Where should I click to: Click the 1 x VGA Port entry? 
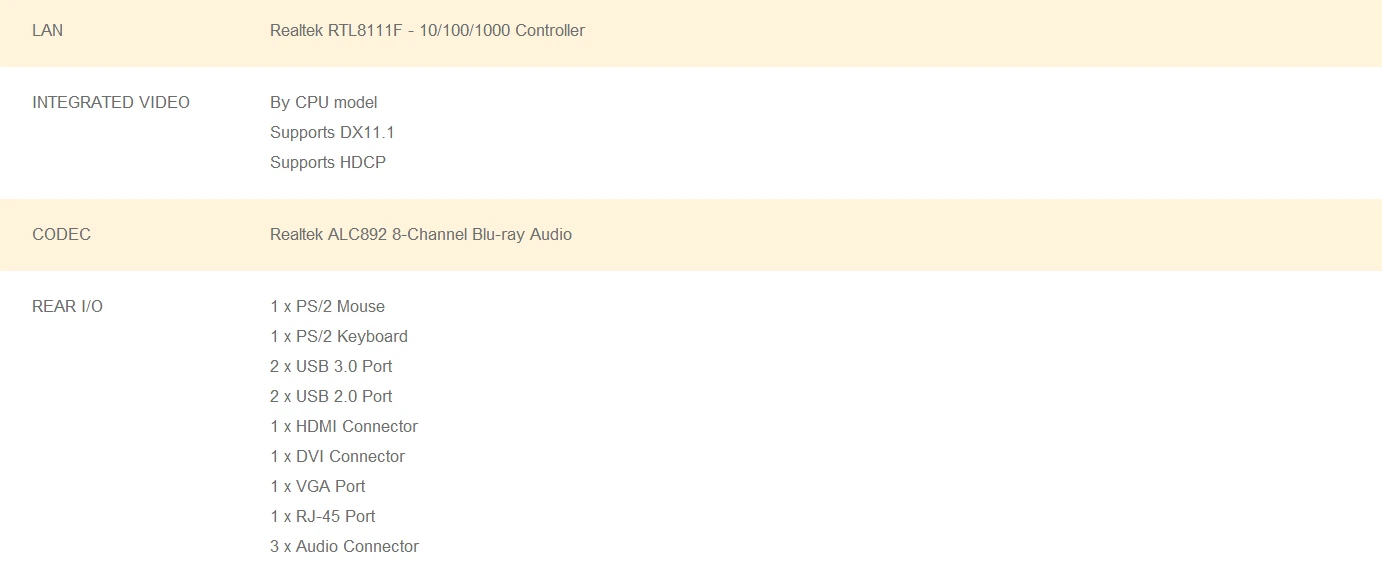coord(318,486)
